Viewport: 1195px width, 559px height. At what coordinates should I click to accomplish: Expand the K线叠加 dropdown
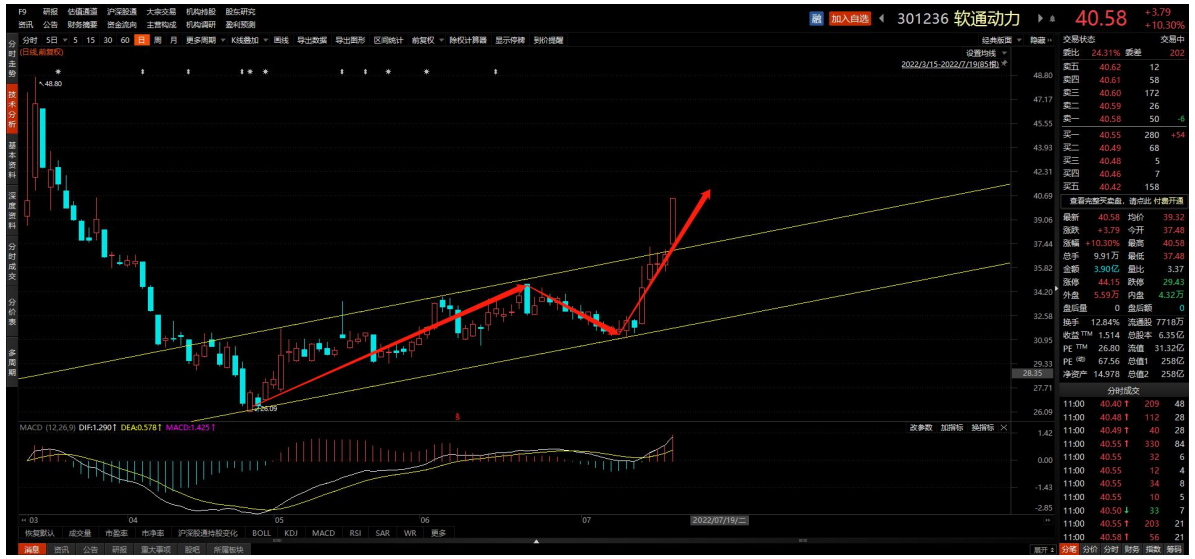pos(265,40)
